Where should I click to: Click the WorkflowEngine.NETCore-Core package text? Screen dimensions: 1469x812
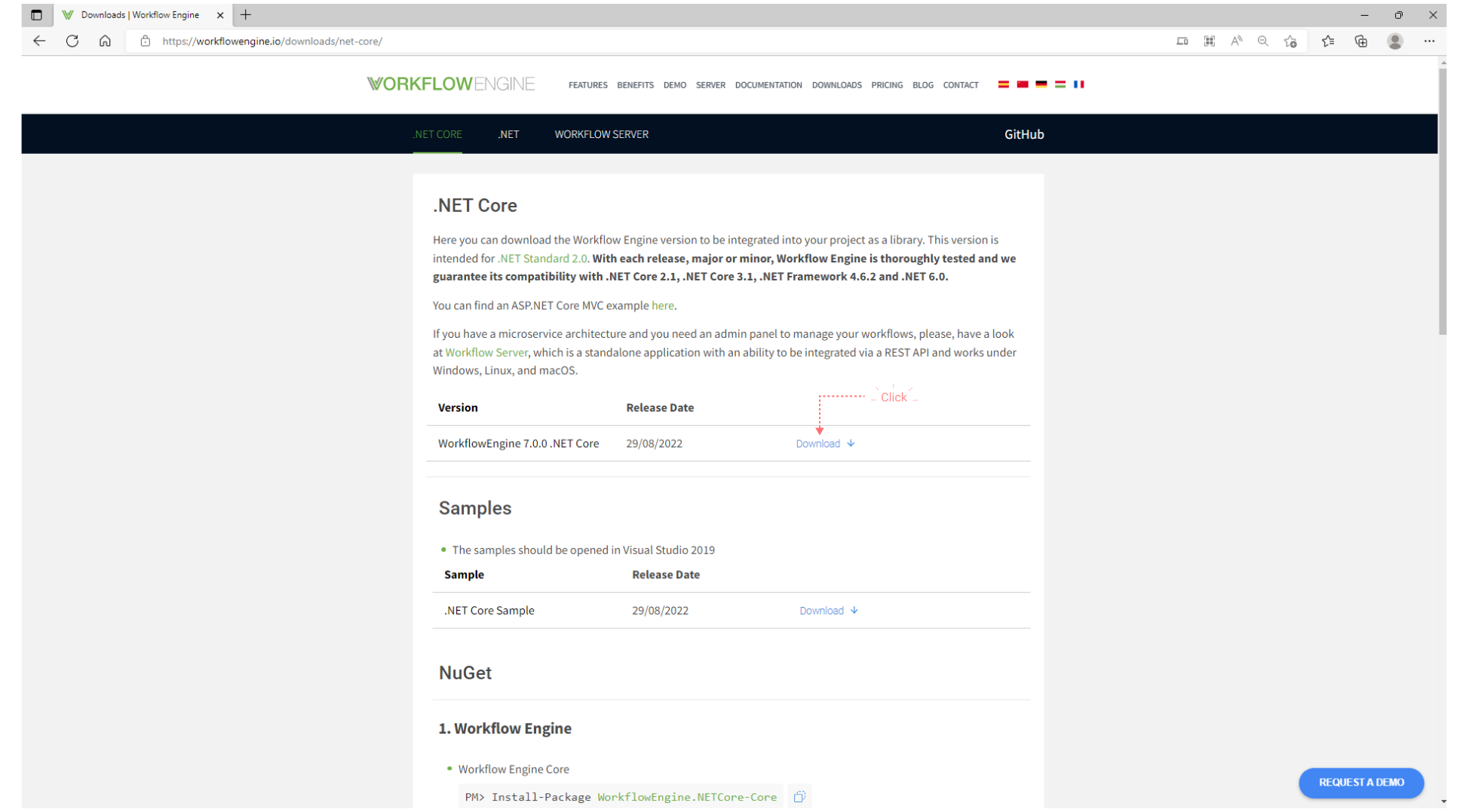(x=687, y=797)
